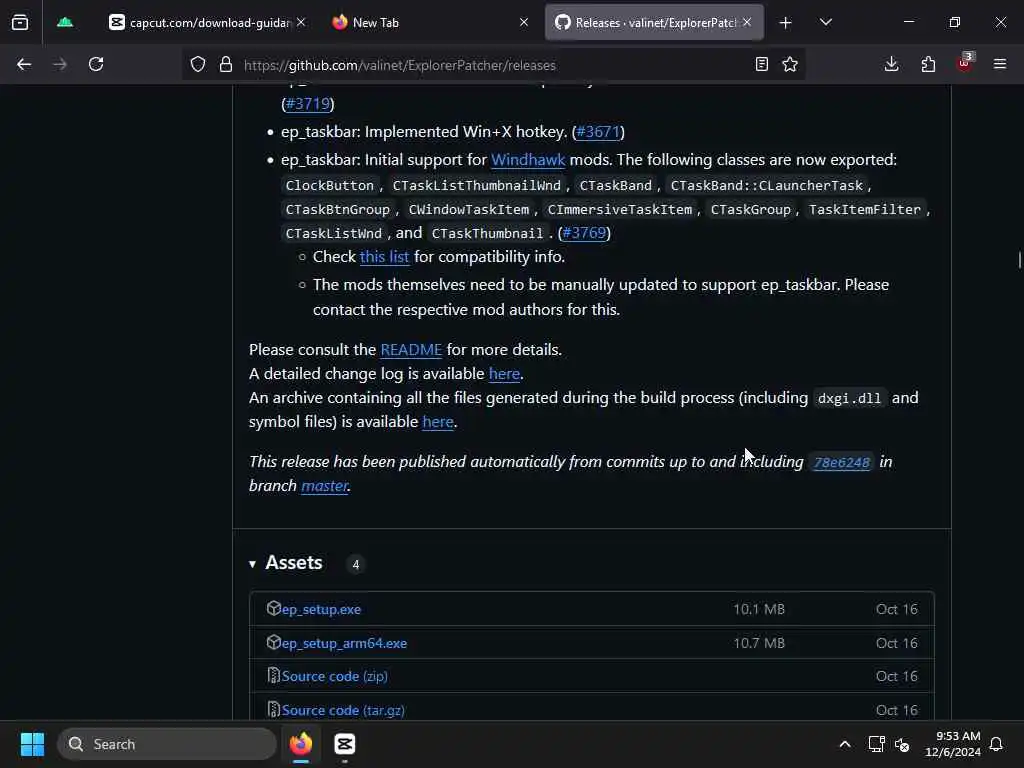1024x768 pixels.
Task: Open CapCut from the taskbar
Action: point(345,744)
